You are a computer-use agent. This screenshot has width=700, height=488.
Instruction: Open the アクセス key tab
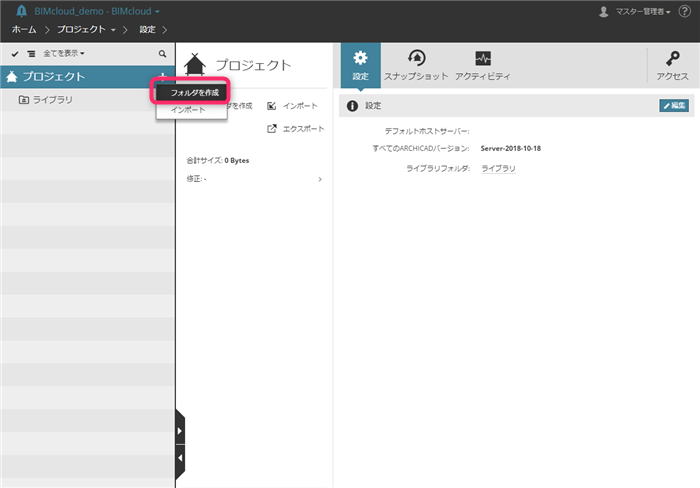tap(672, 65)
